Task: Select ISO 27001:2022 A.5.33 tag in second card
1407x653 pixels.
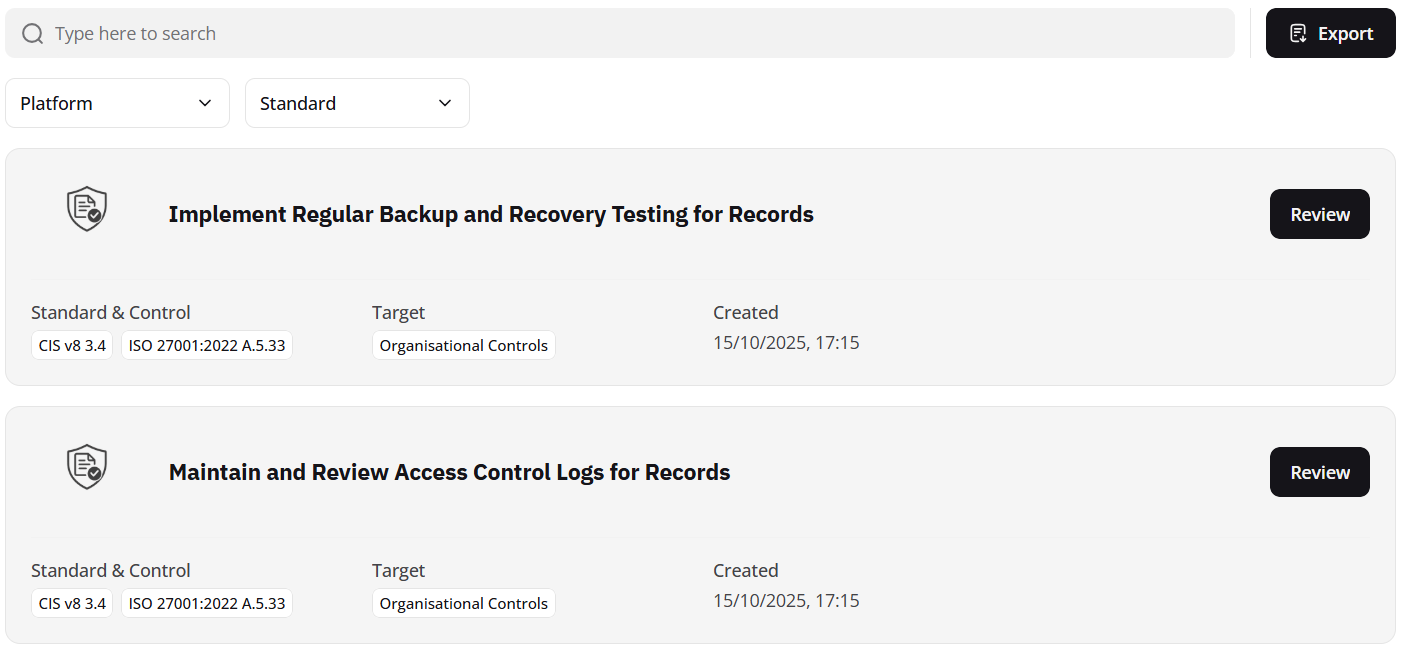Action: (207, 604)
